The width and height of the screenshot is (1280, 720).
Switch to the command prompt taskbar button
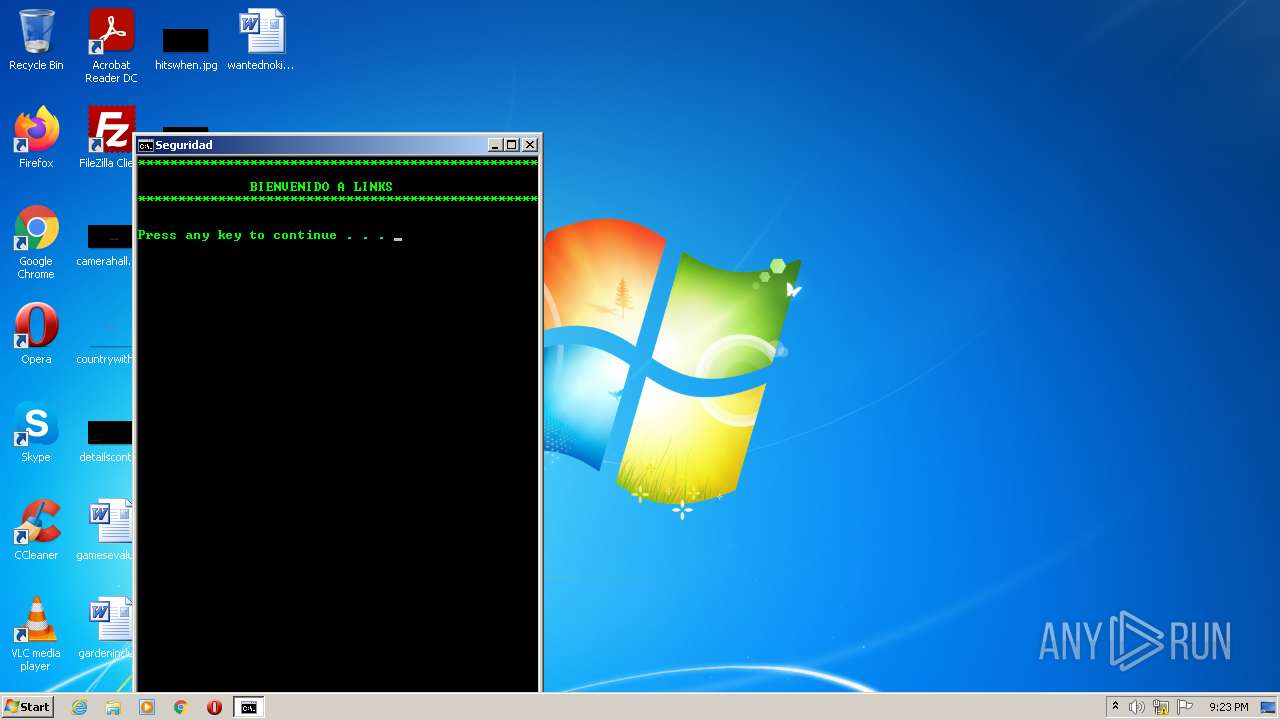(248, 707)
